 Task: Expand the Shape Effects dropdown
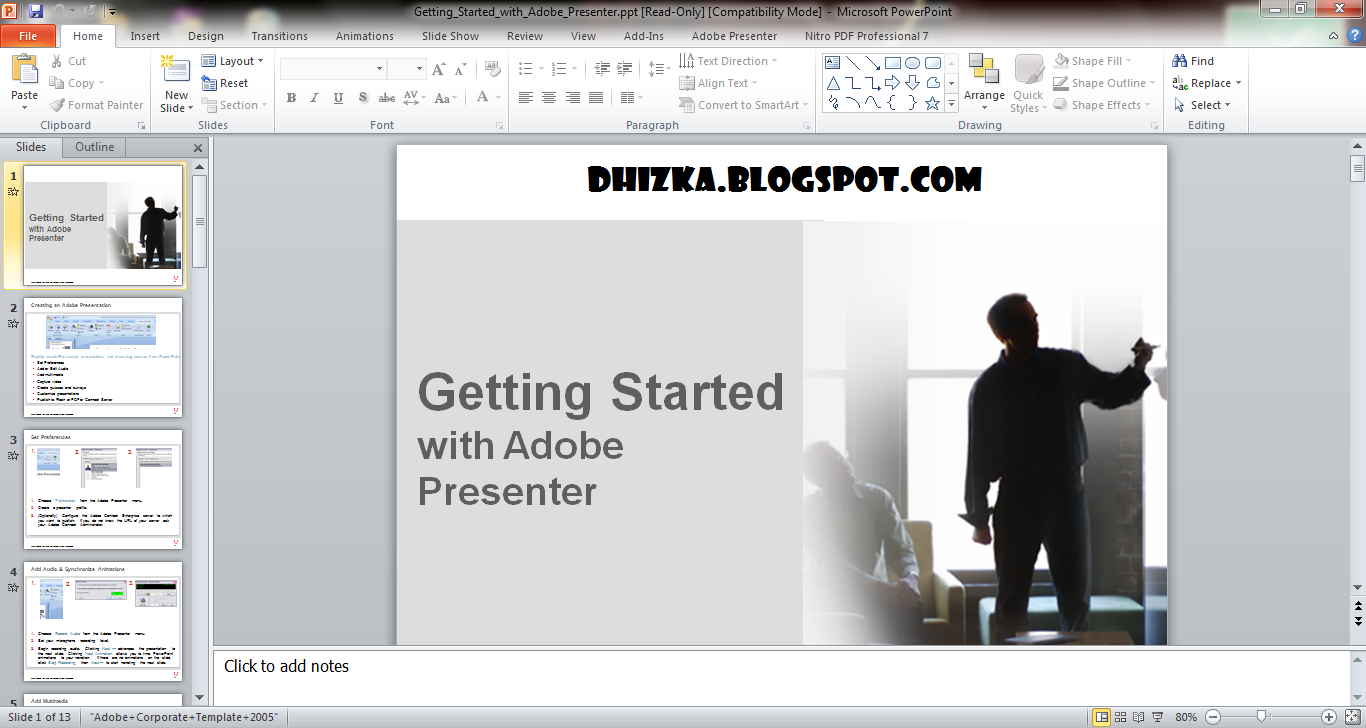(1103, 105)
